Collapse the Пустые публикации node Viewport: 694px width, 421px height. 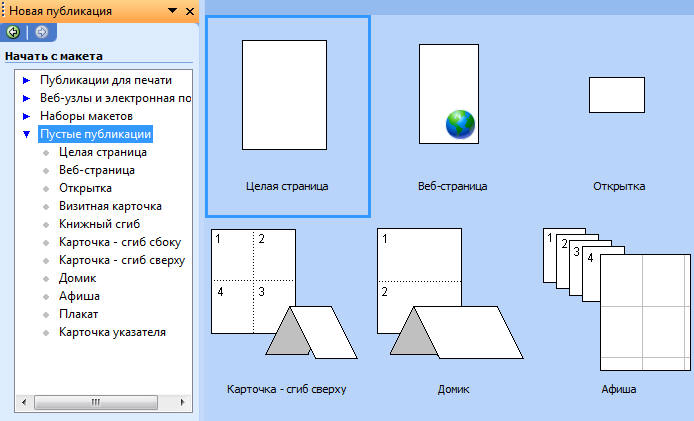(27, 134)
